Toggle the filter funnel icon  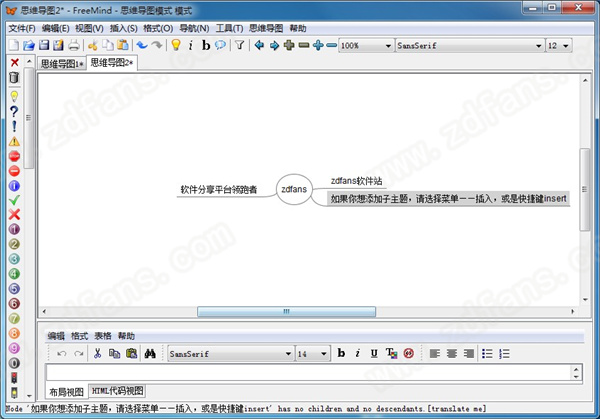pyautogui.click(x=240, y=45)
